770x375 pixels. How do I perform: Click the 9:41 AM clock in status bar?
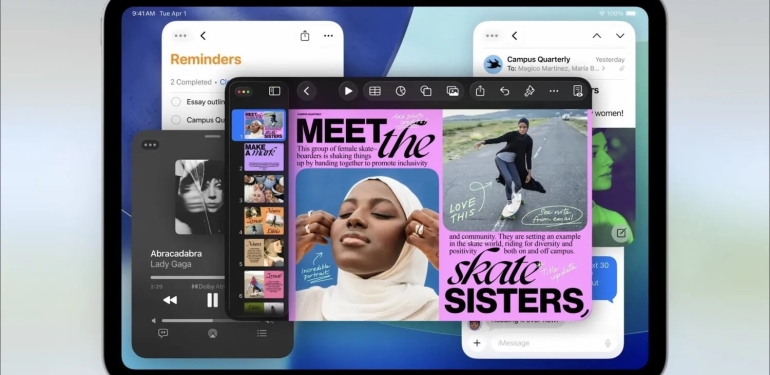pos(143,14)
